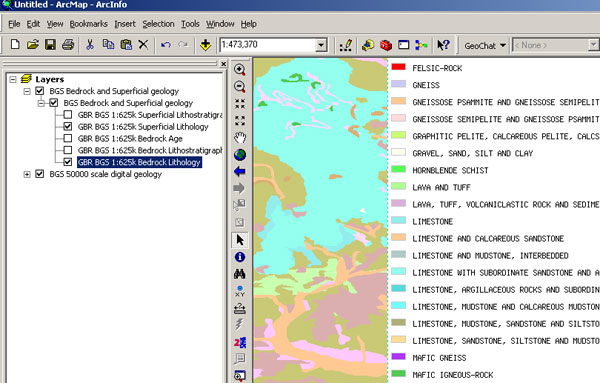This screenshot has width=600, height=383.
Task: Go back to previous extent
Action: coord(240,171)
